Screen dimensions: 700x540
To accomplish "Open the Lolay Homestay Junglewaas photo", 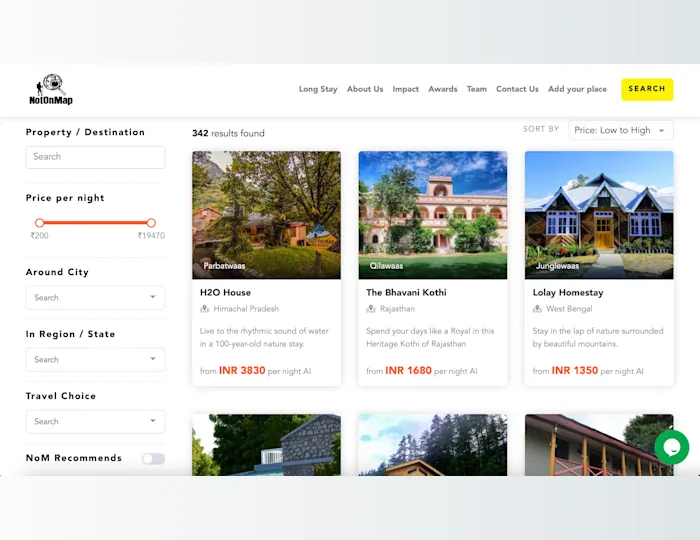I will tap(599, 215).
